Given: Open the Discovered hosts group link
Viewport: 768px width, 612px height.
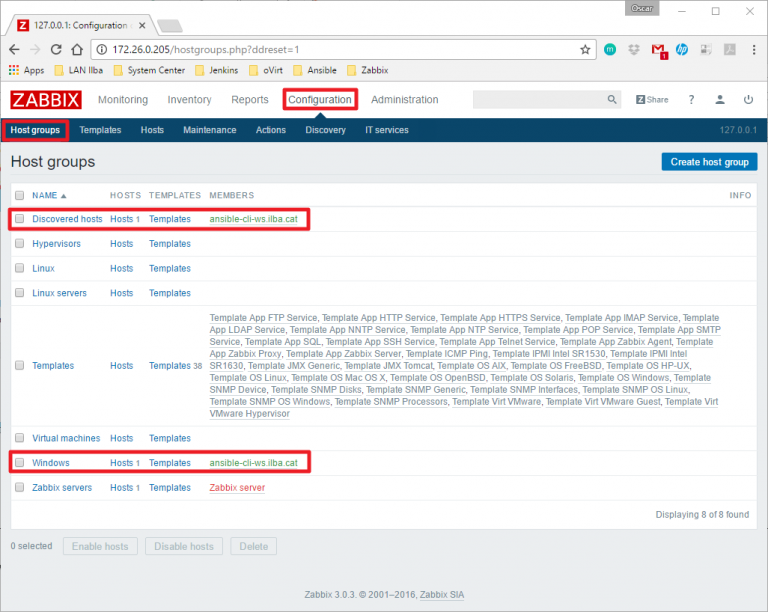Looking at the screenshot, I should [x=67, y=219].
